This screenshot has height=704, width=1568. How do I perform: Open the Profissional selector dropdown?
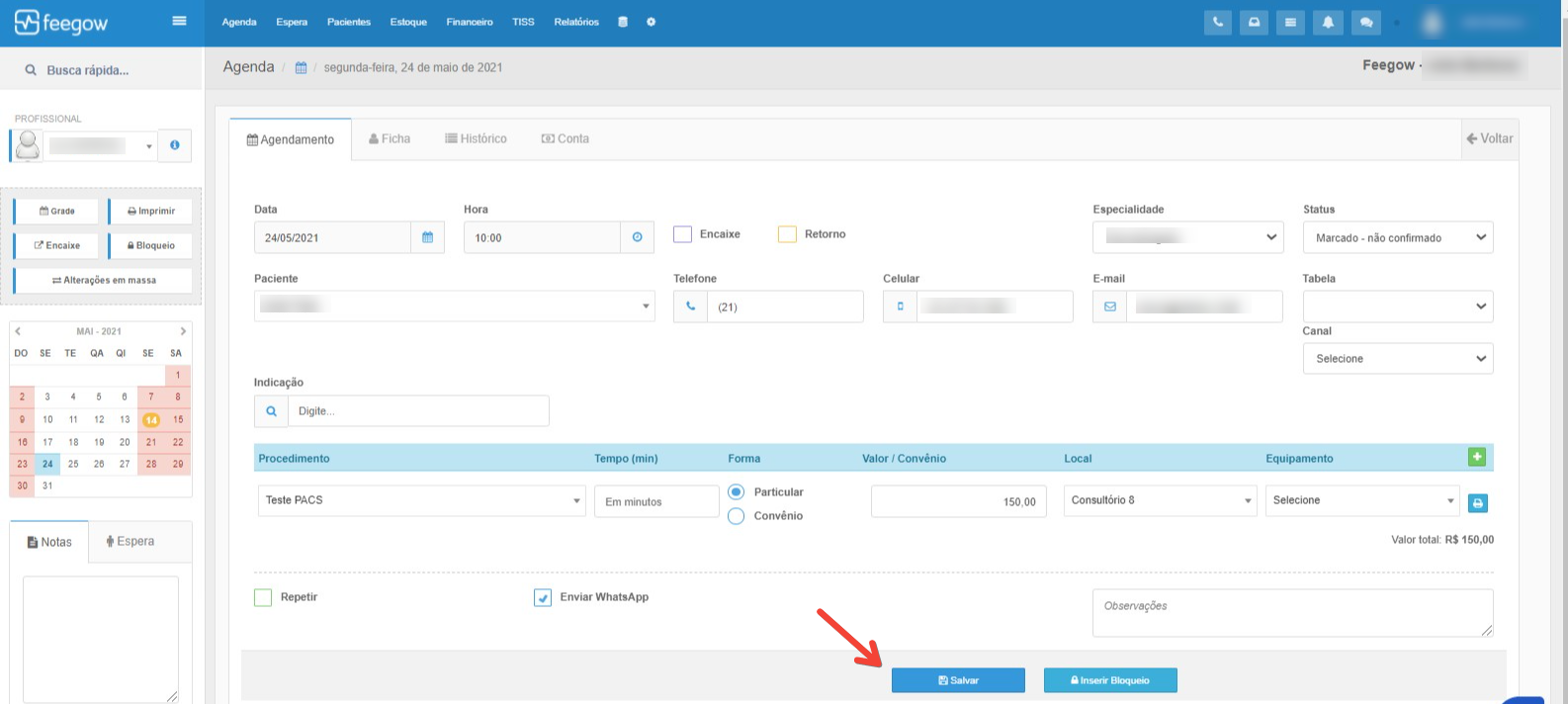pos(101,145)
